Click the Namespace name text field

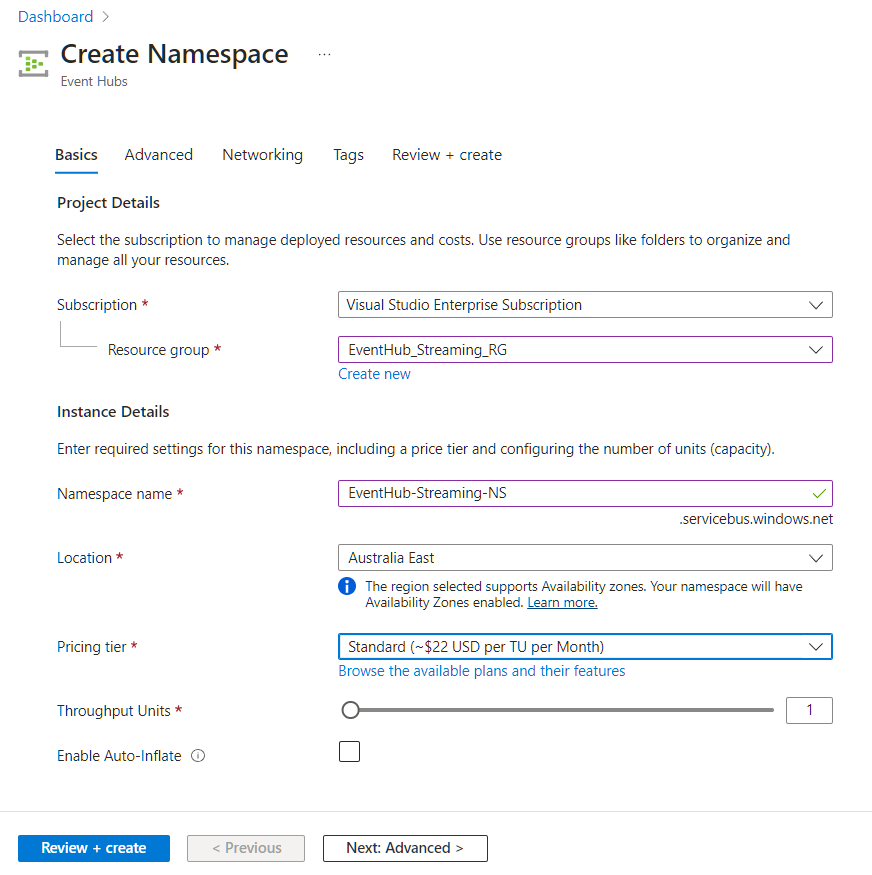[570, 493]
